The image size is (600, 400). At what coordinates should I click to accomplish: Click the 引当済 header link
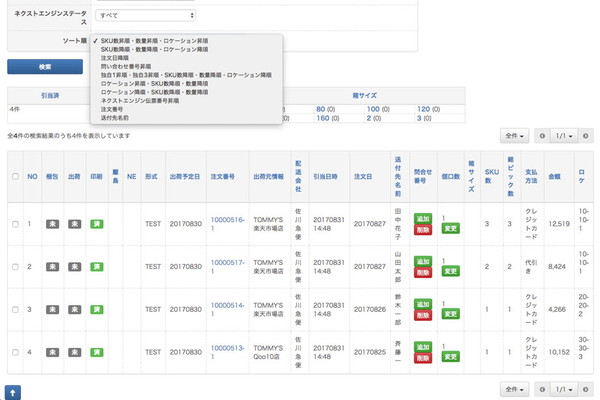coord(50,96)
